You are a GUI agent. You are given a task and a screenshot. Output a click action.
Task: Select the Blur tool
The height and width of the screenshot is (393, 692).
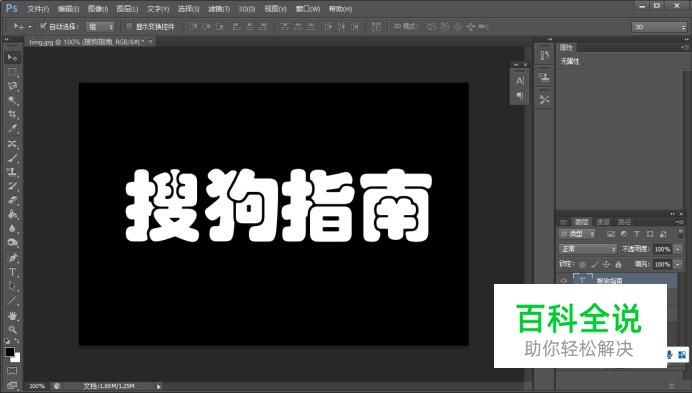click(12, 228)
